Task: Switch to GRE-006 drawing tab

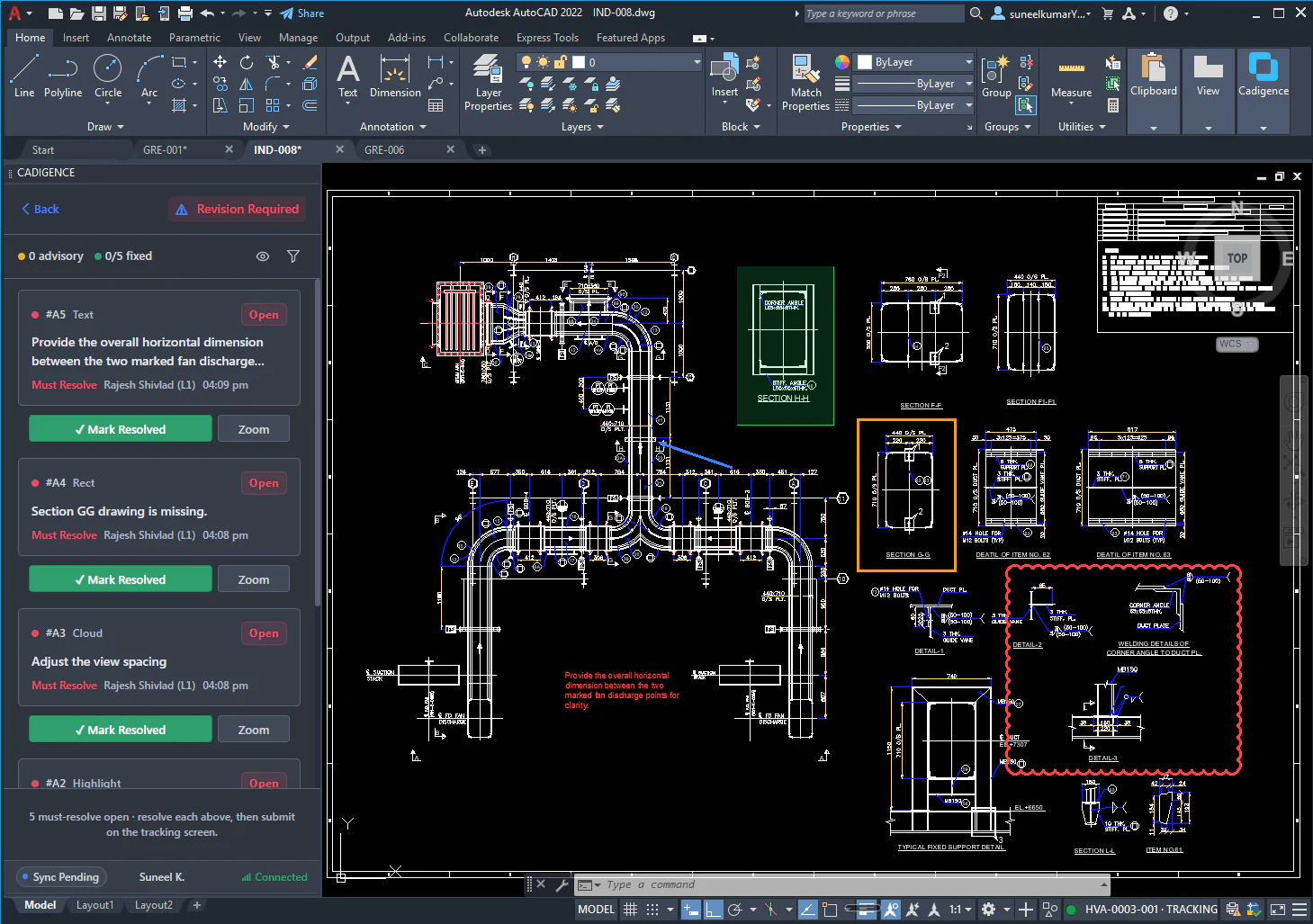Action: pyautogui.click(x=384, y=150)
